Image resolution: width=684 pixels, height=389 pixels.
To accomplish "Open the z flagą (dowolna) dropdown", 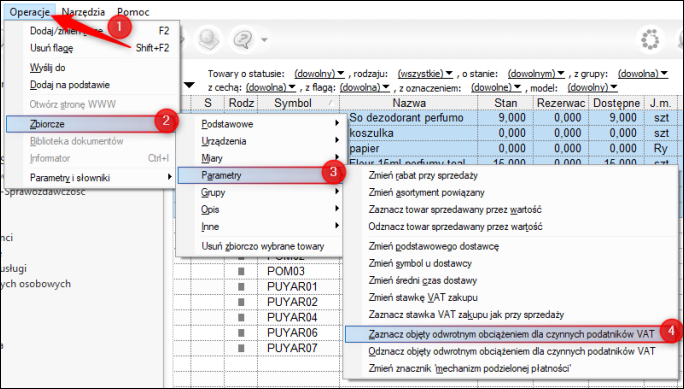I will 365,88.
